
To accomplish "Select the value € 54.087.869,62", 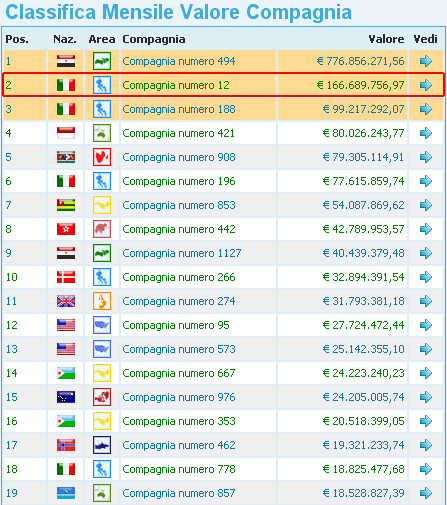I will click(x=363, y=205).
